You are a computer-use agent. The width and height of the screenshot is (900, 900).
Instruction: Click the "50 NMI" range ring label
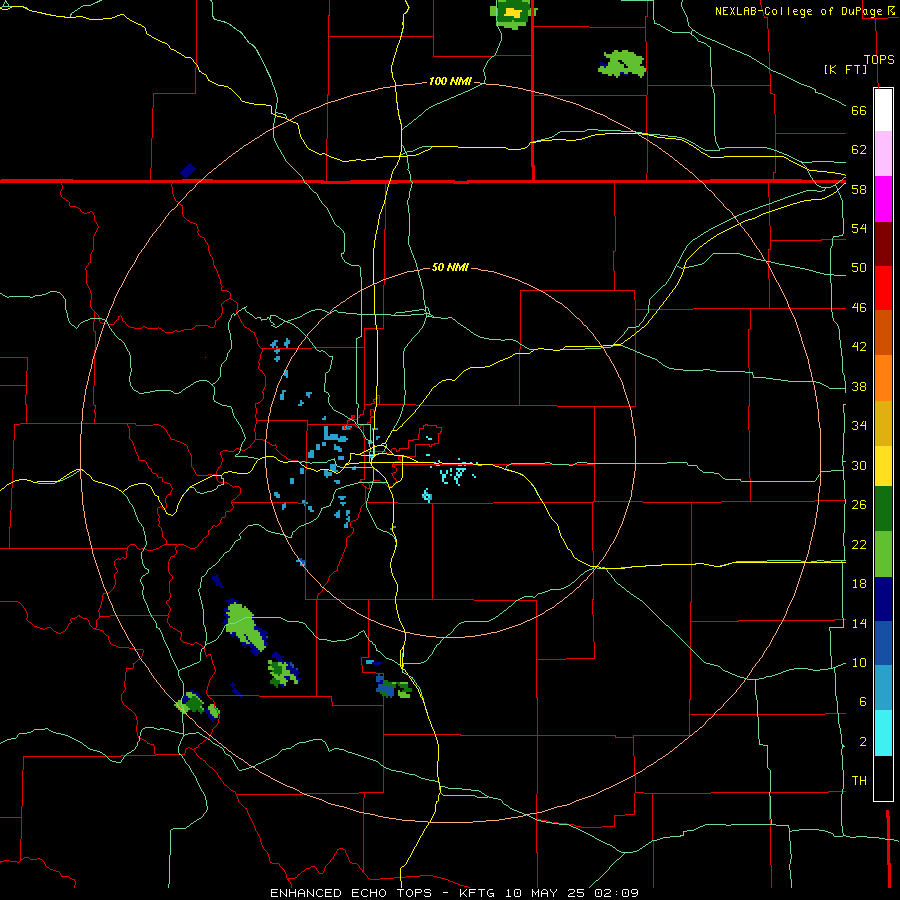450,267
